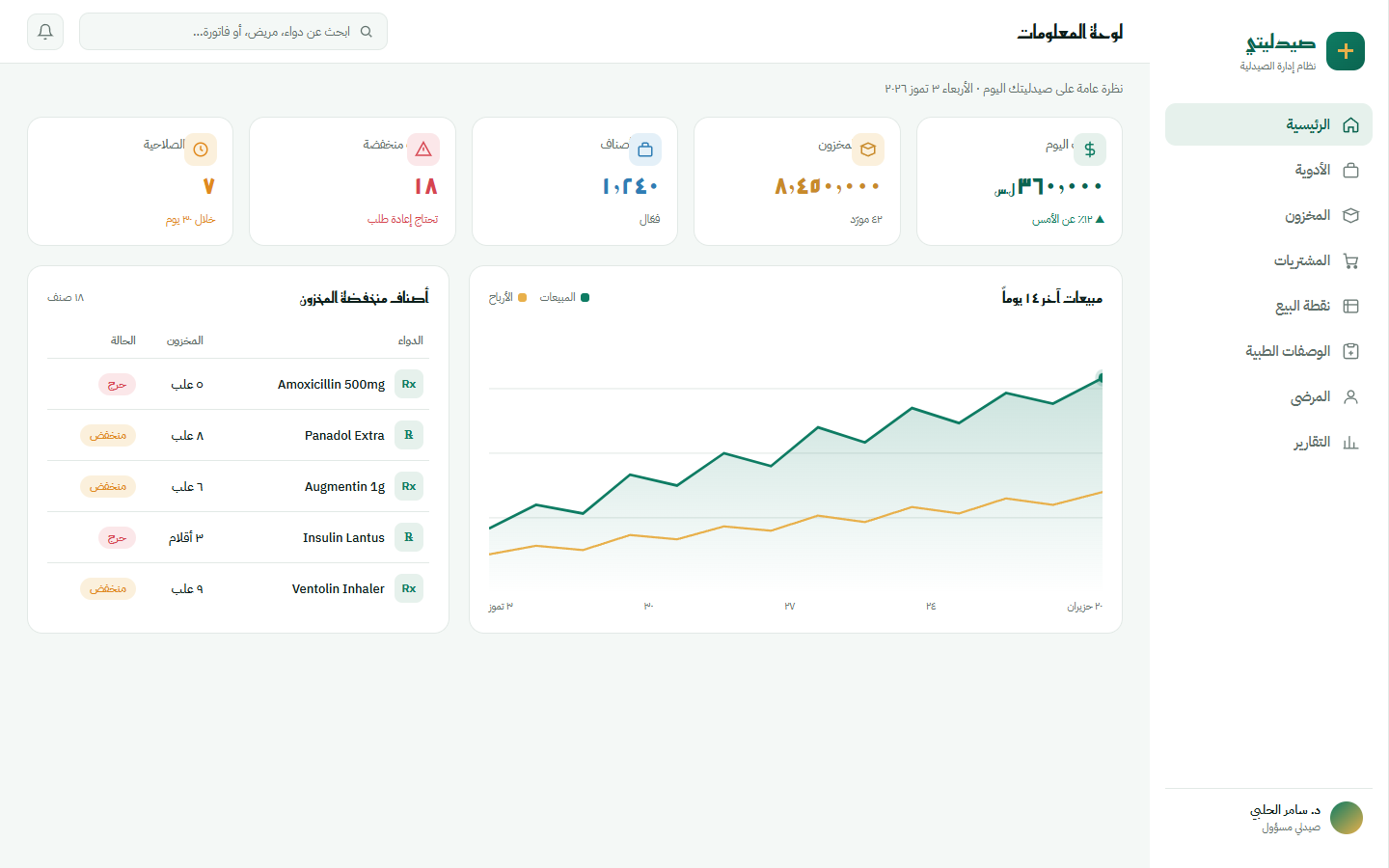
Task: Click the ٢٠ حزيران chart axis label
Action: click(1084, 606)
